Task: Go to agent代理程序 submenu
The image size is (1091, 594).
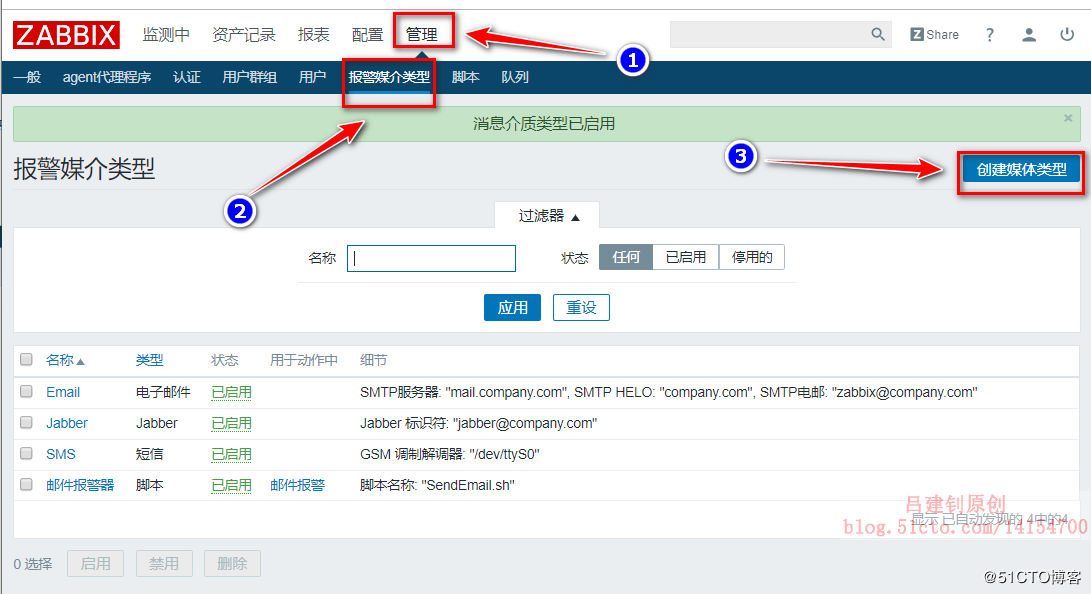Action: pyautogui.click(x=106, y=77)
